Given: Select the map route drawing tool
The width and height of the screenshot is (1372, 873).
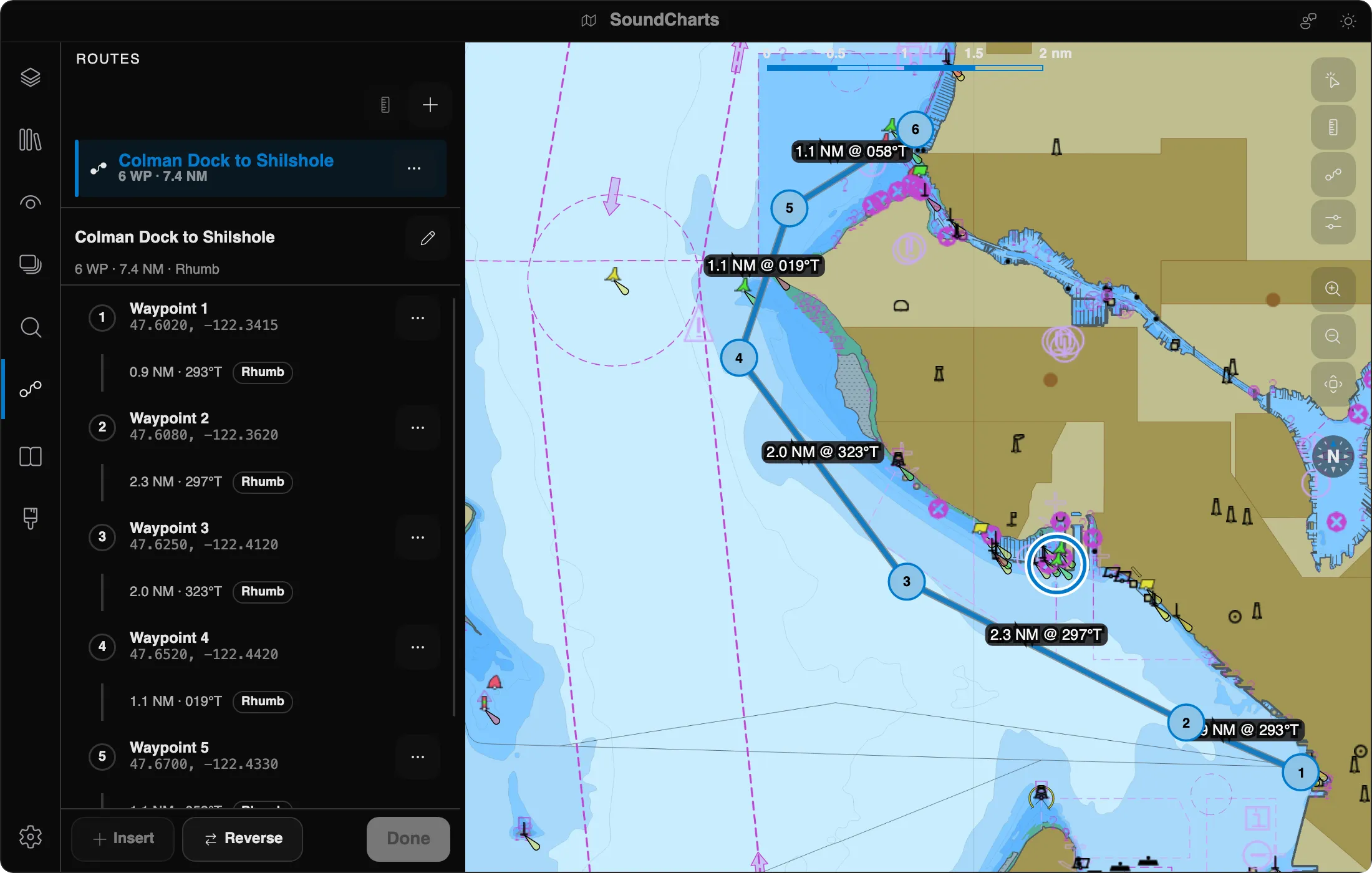Looking at the screenshot, I should 1333,175.
